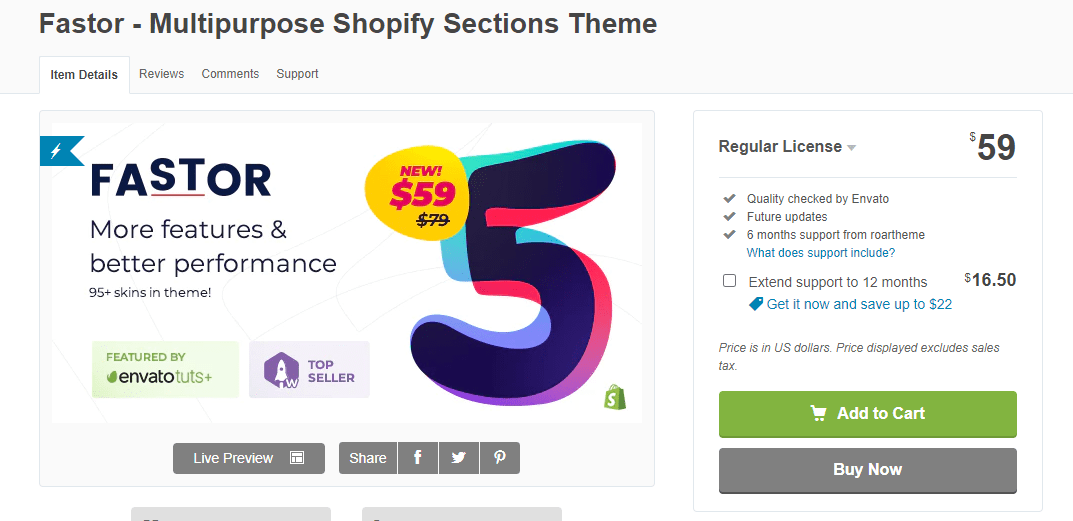Go to the Support tab

[297, 74]
